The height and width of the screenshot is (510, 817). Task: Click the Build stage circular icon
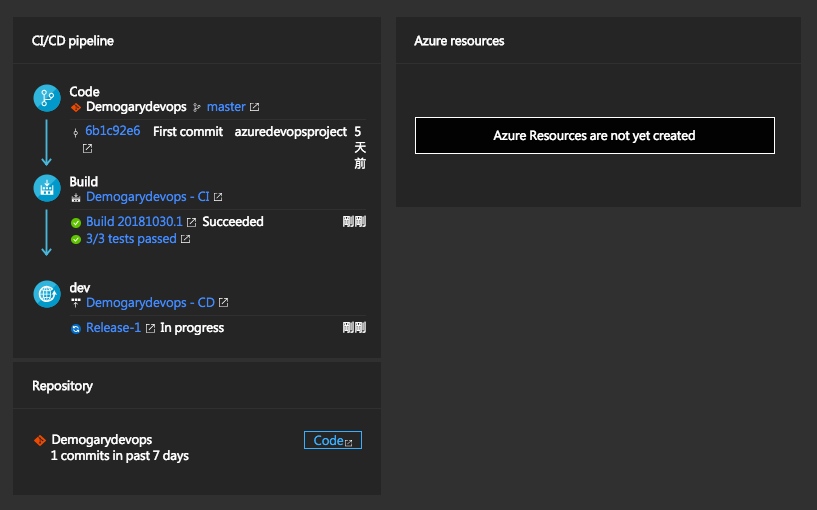click(46, 188)
